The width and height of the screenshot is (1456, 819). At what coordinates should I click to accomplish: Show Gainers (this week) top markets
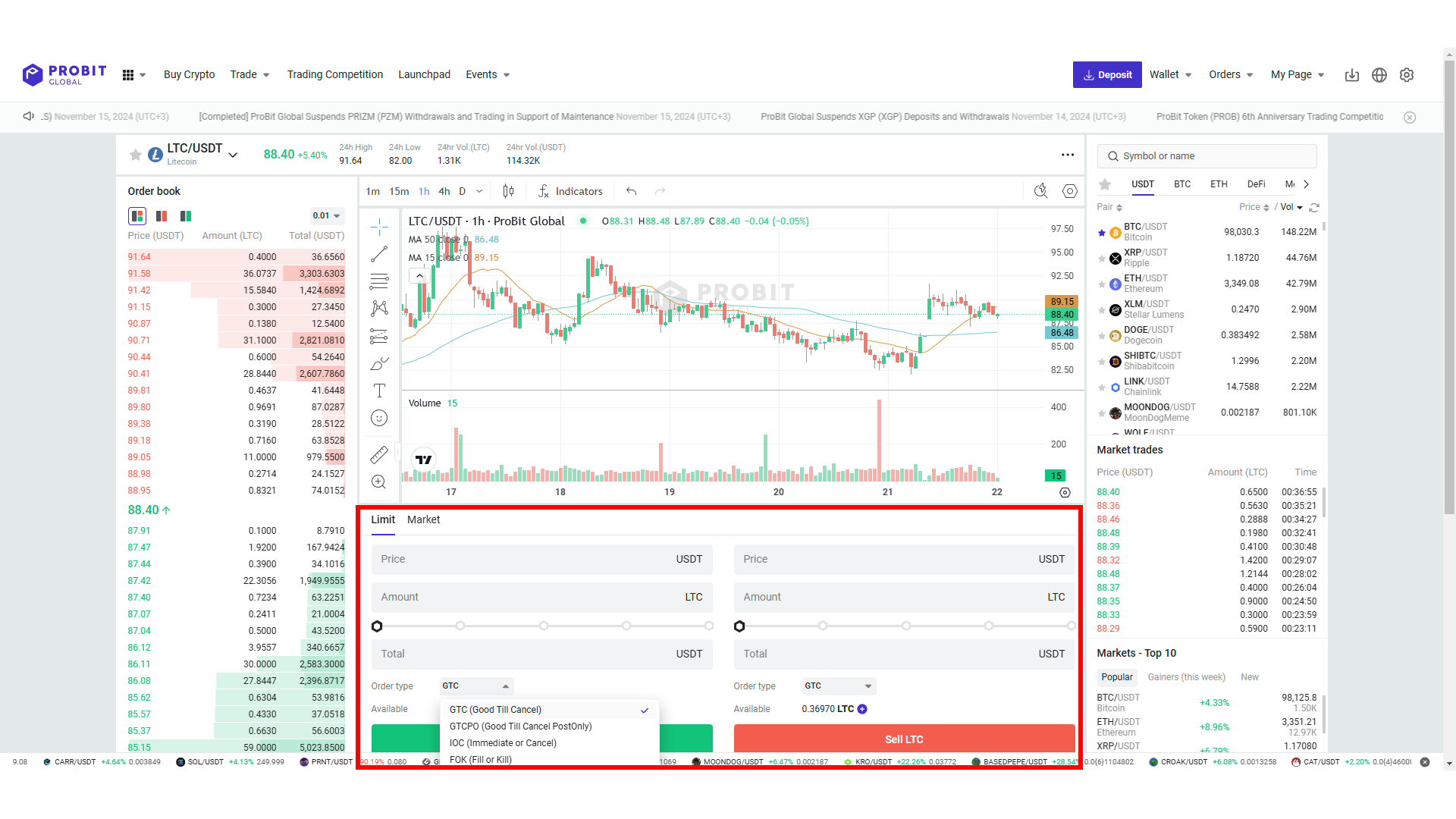pyautogui.click(x=1186, y=677)
